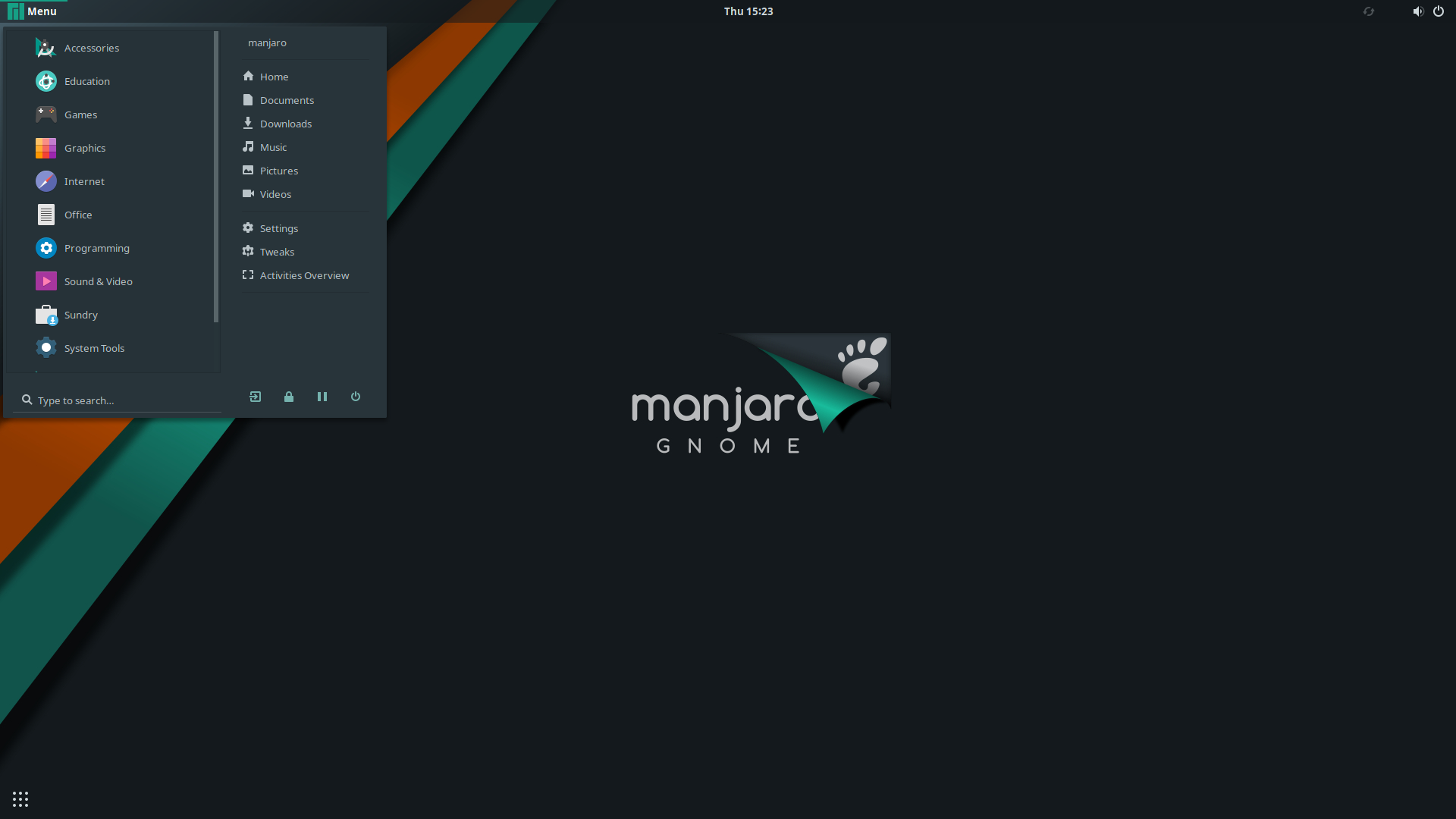1456x819 pixels.
Task: Select the Settings menu item
Action: tap(278, 228)
